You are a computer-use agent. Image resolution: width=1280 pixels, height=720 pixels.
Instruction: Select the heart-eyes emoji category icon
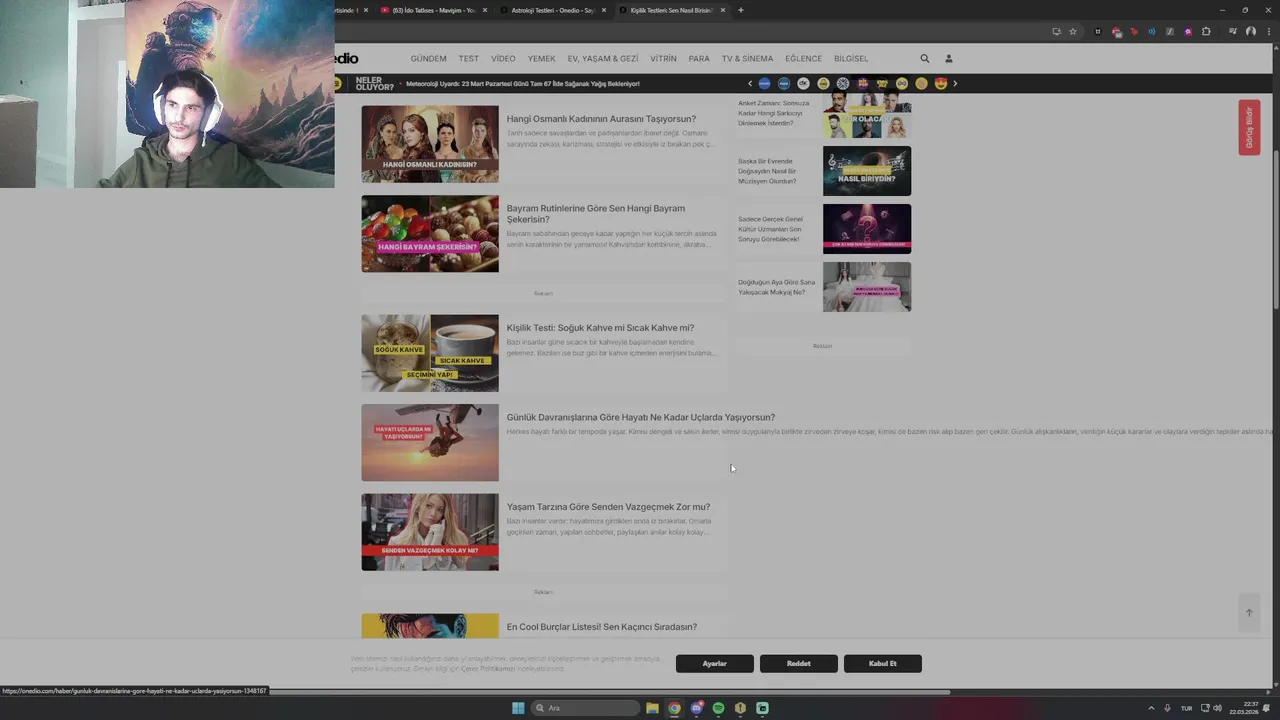[941, 84]
